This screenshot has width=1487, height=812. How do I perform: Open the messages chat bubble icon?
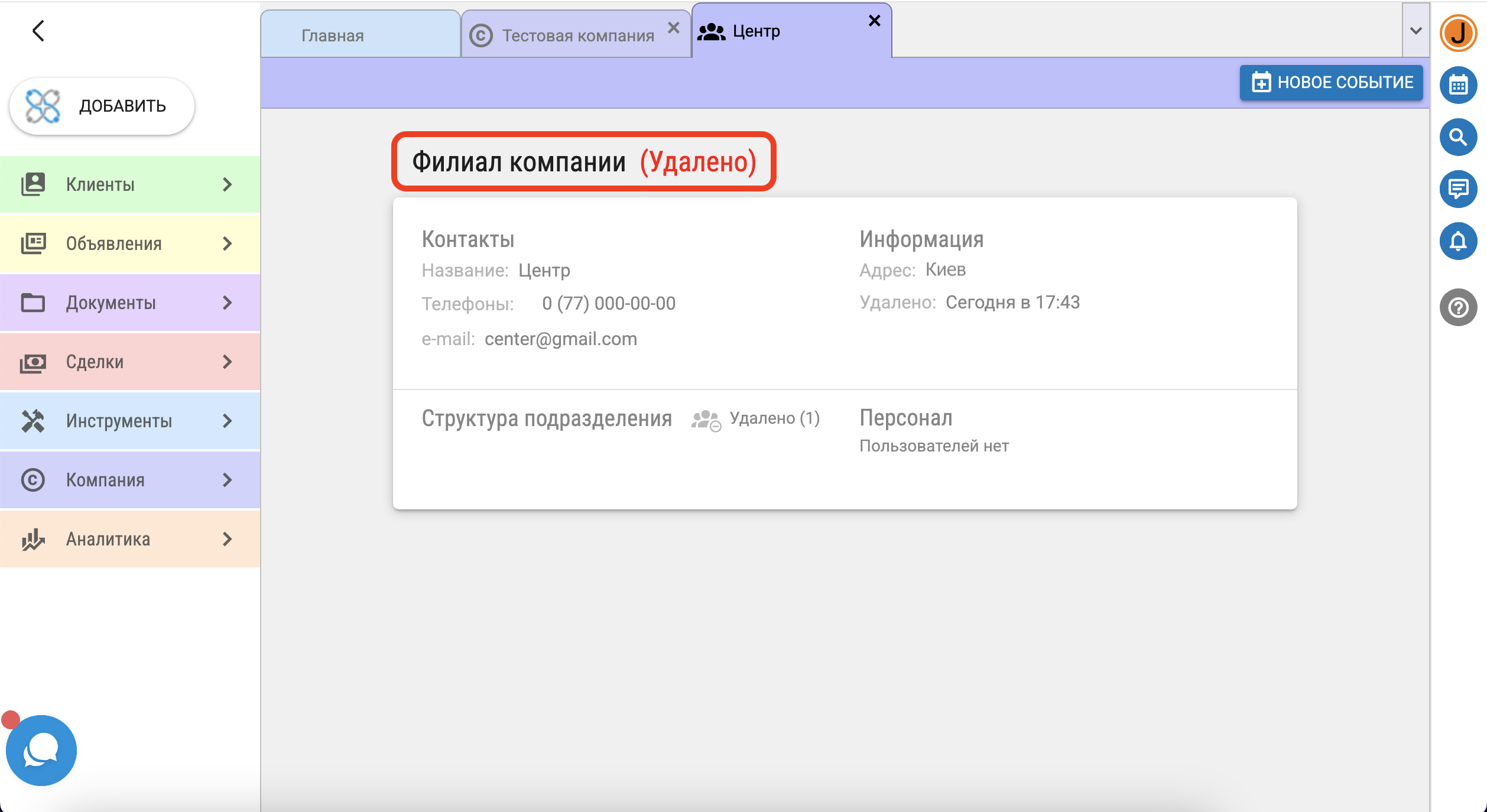[1458, 189]
